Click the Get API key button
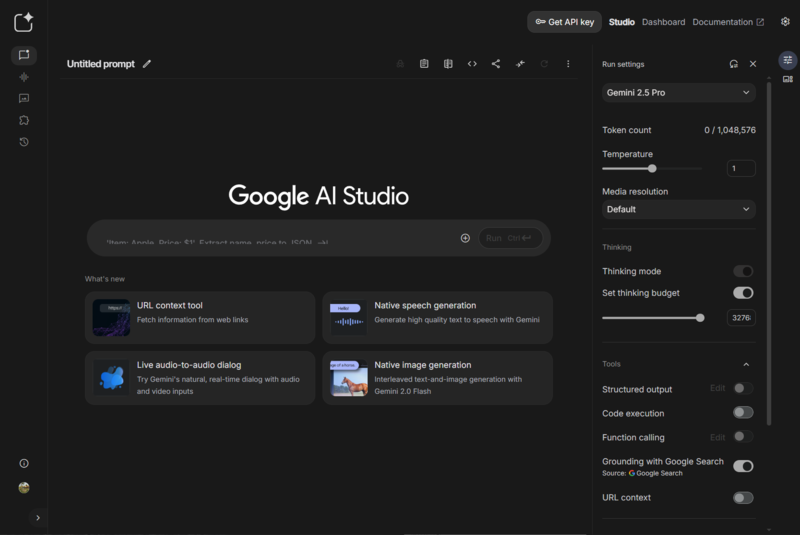 coord(564,22)
